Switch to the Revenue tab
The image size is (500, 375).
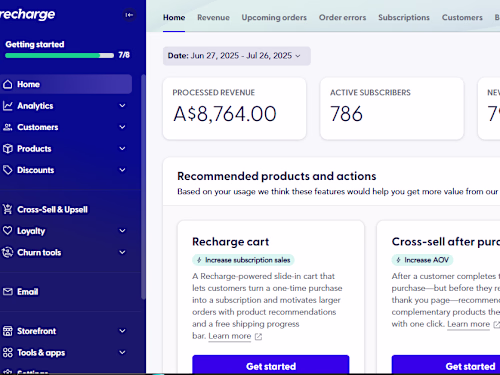coord(213,17)
